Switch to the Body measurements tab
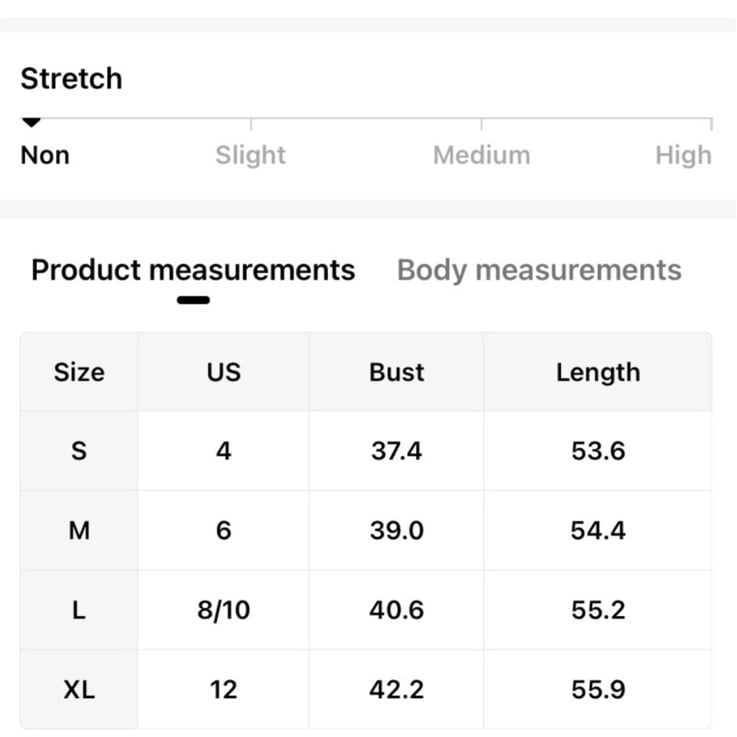This screenshot has height=737, width=737. click(539, 270)
